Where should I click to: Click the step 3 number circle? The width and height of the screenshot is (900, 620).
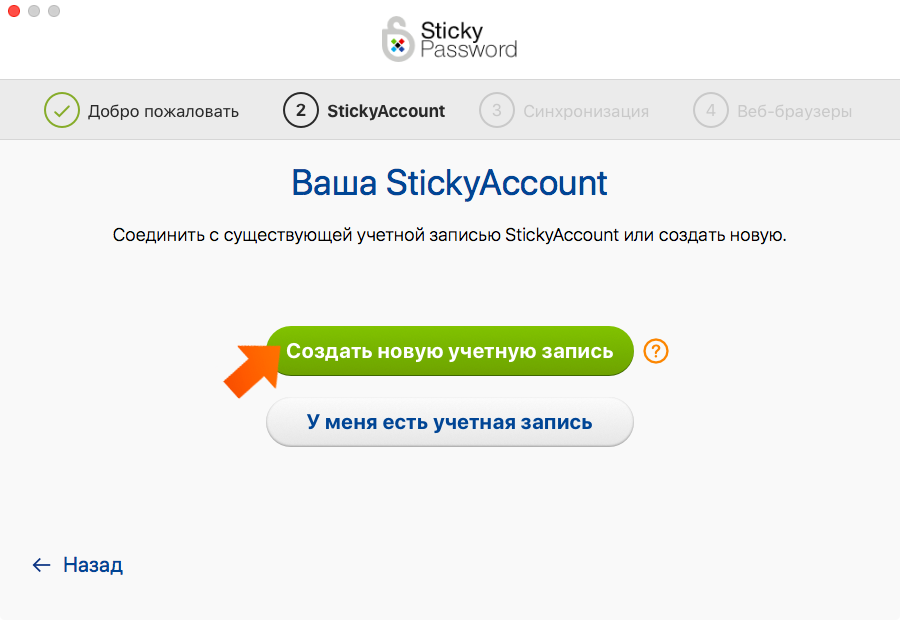tap(496, 111)
